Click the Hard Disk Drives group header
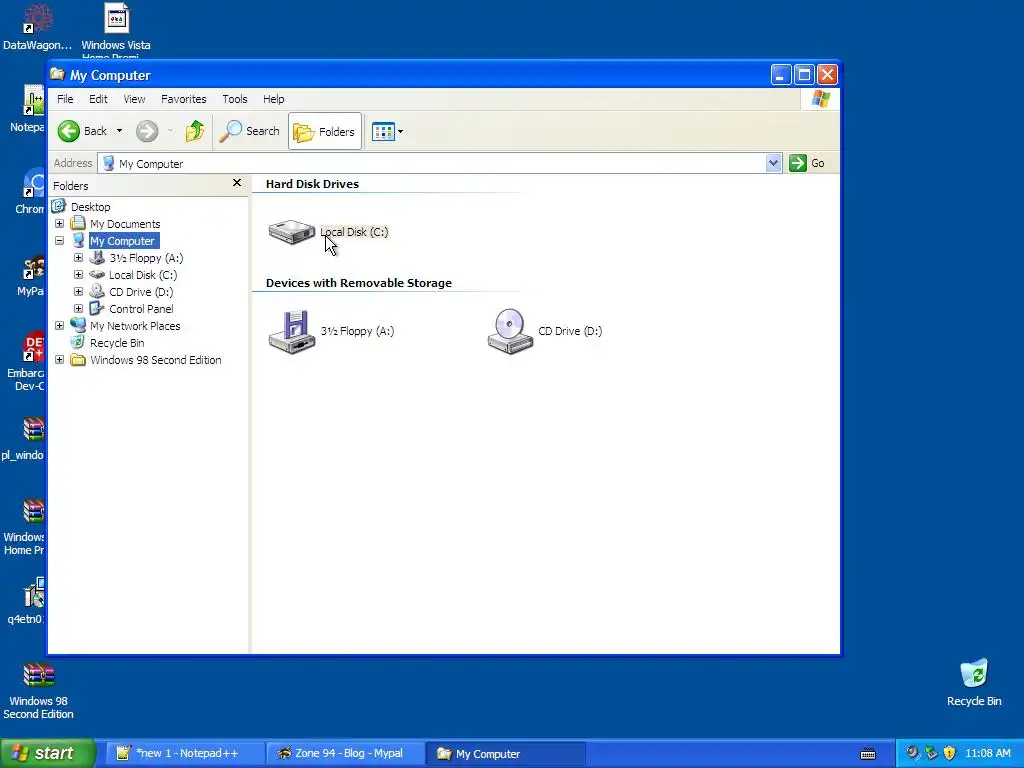This screenshot has width=1024, height=768. coord(312,184)
